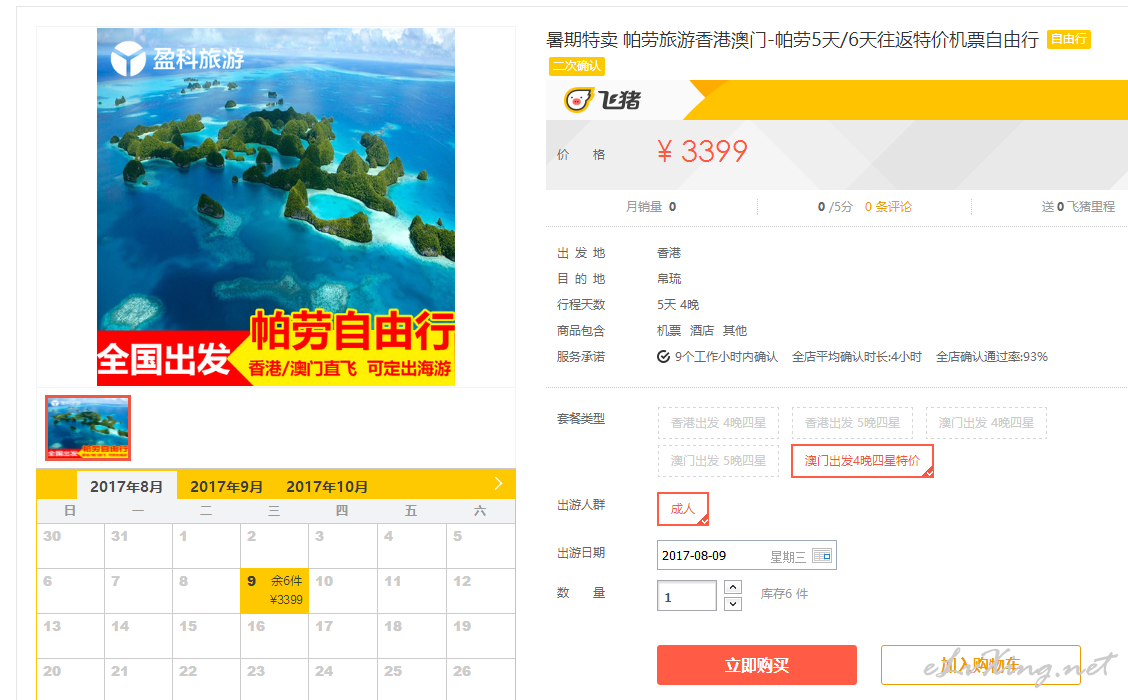
Task: Click the service promise checkmark icon
Action: (x=663, y=357)
